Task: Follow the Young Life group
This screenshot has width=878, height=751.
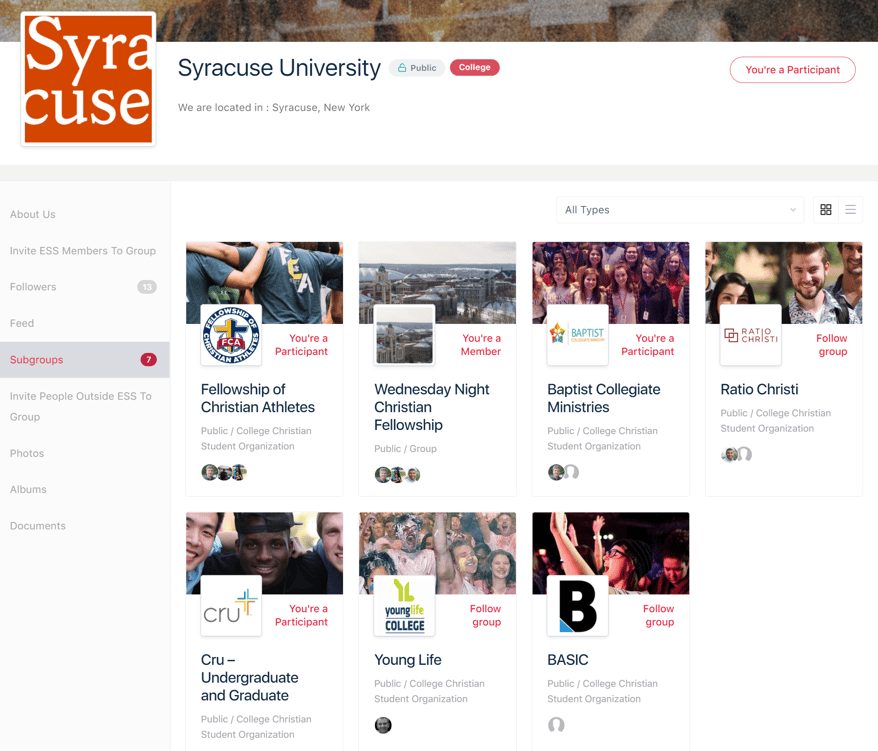Action: coord(485,615)
